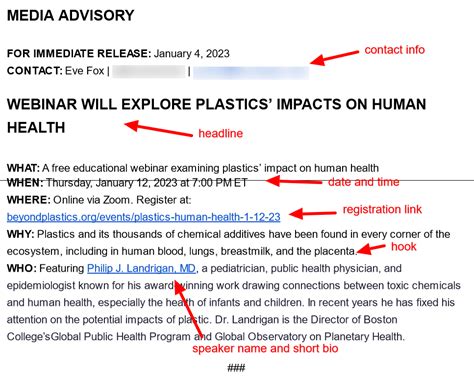Screen dimensions: 474x377
Task: Open the beyondplastics.org registration link
Action: pos(143,217)
